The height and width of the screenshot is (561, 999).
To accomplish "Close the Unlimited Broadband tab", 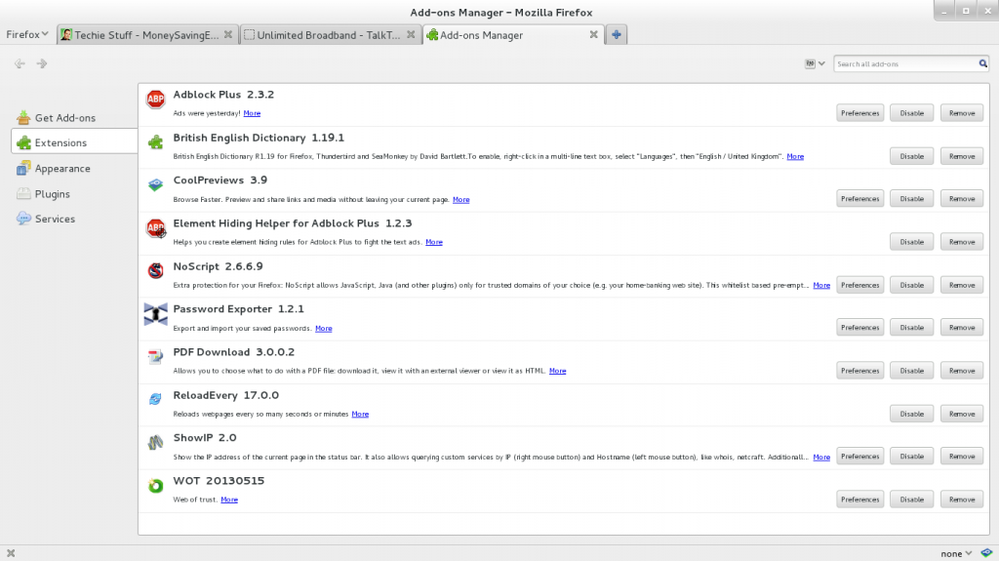I will point(411,35).
